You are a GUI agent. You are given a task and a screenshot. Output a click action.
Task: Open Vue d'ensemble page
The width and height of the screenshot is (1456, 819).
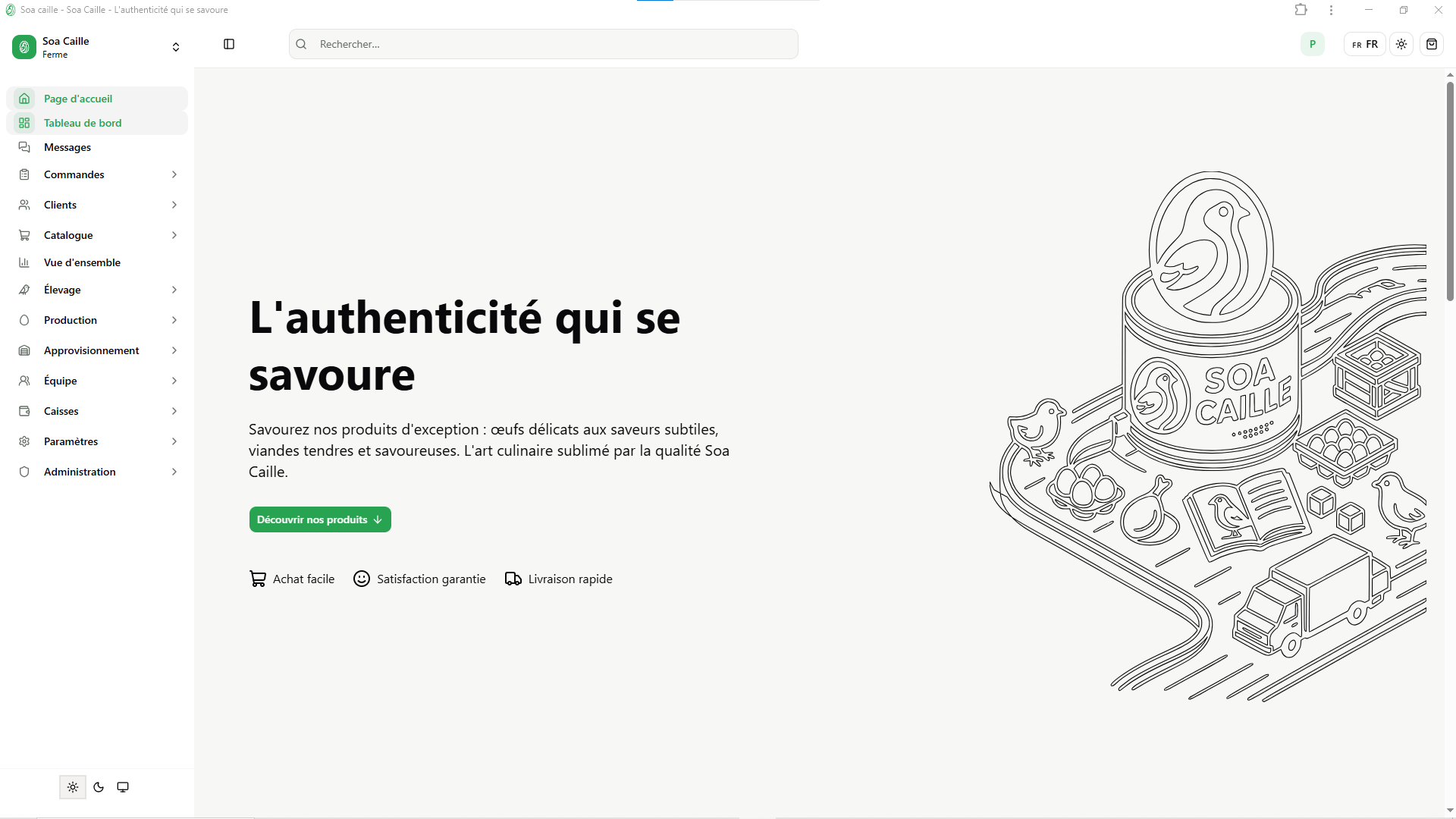tap(97, 262)
